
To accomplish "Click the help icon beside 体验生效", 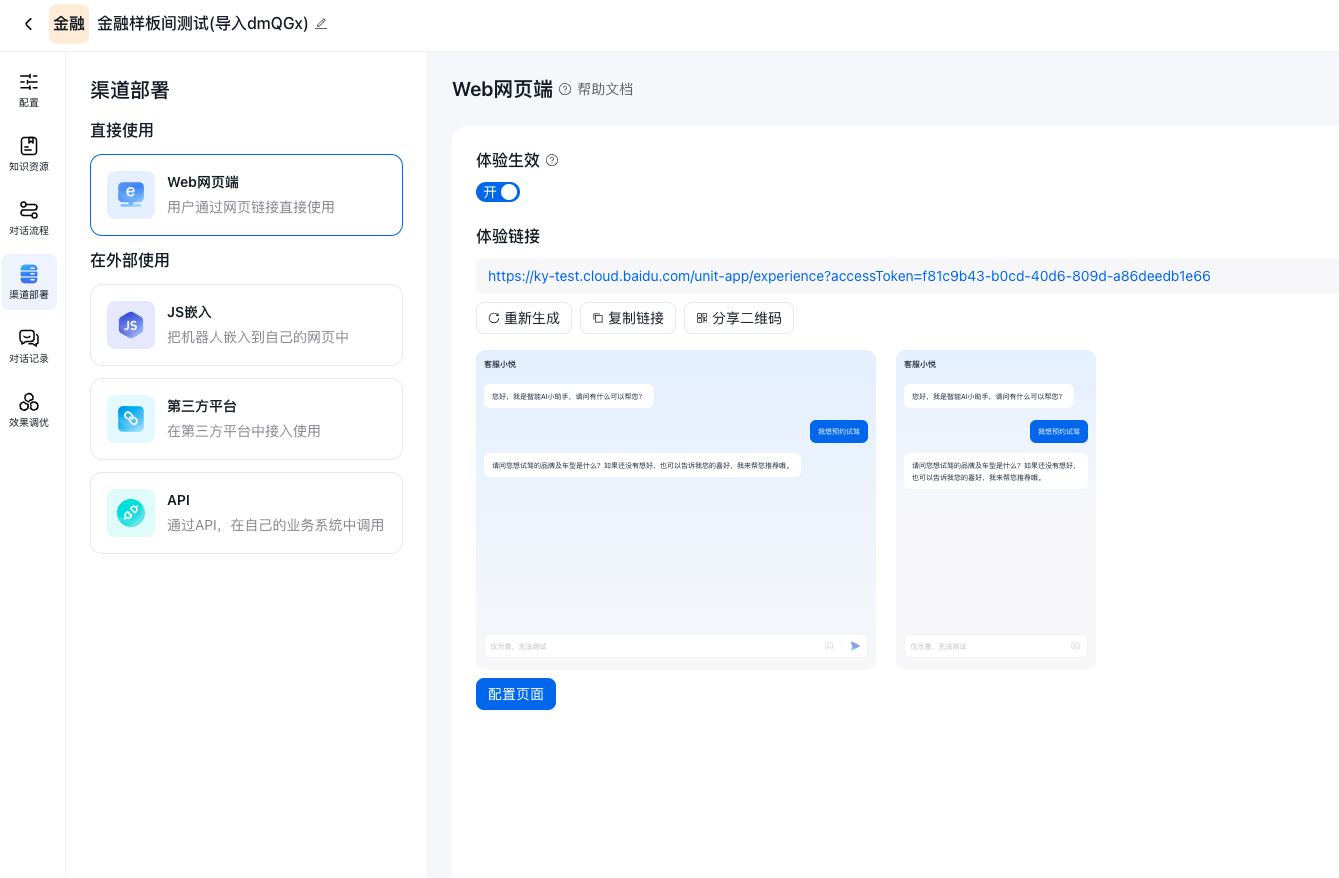I will click(552, 160).
